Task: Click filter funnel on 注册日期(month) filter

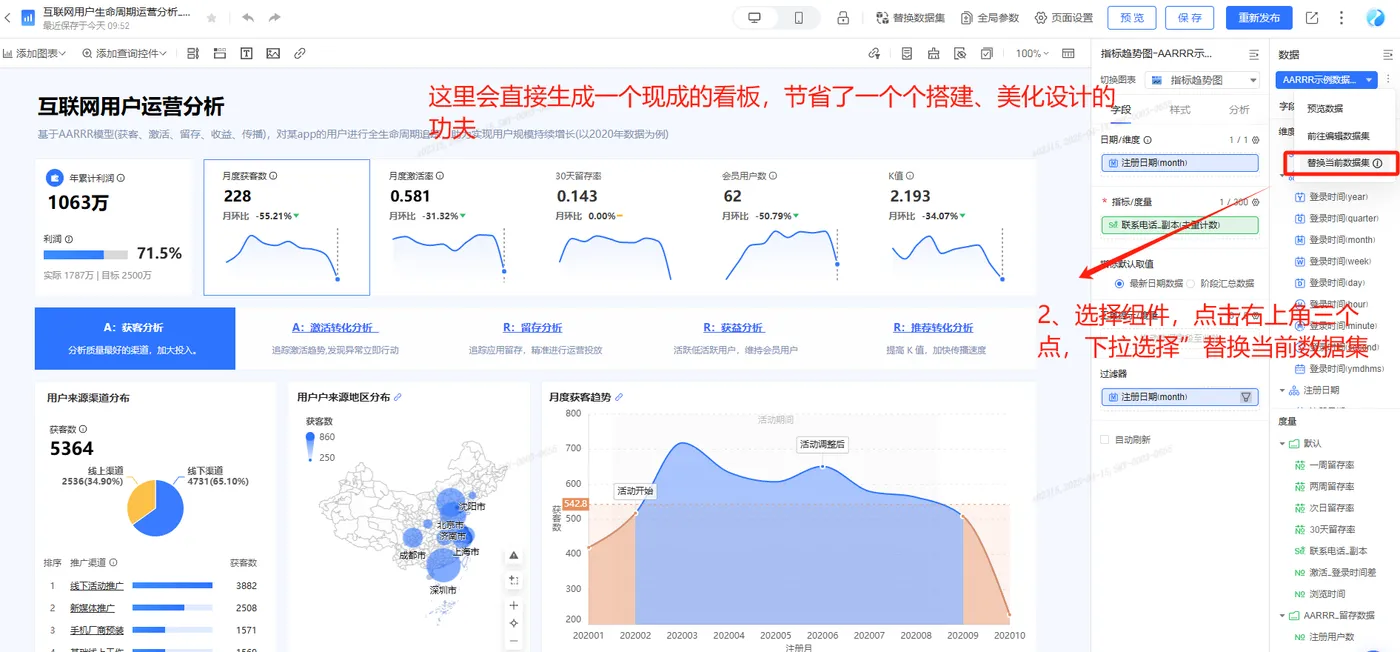Action: pyautogui.click(x=1246, y=397)
